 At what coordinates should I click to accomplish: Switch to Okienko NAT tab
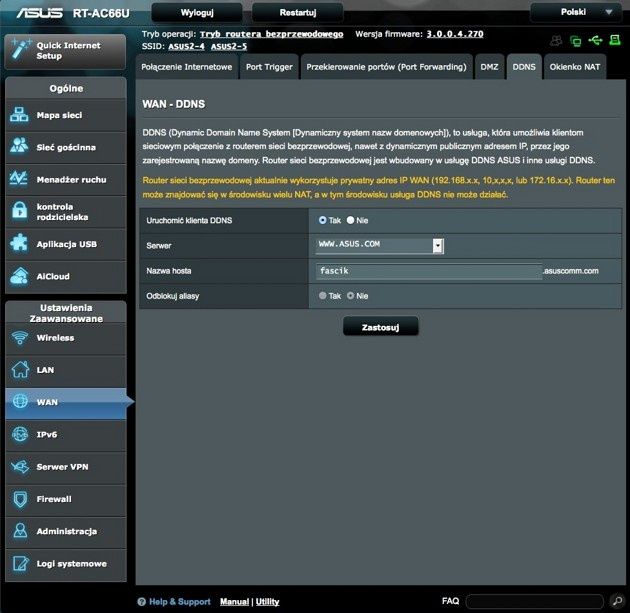click(575, 67)
